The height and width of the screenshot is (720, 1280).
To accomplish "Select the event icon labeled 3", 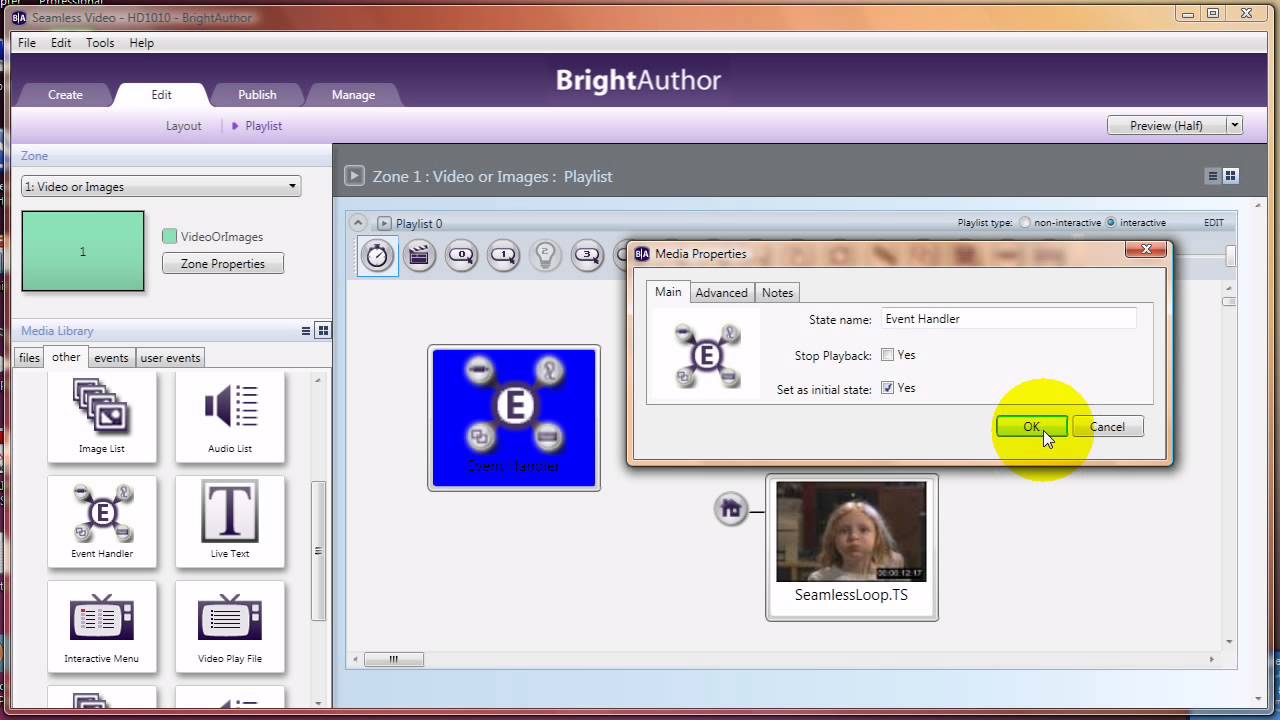I will [x=587, y=256].
